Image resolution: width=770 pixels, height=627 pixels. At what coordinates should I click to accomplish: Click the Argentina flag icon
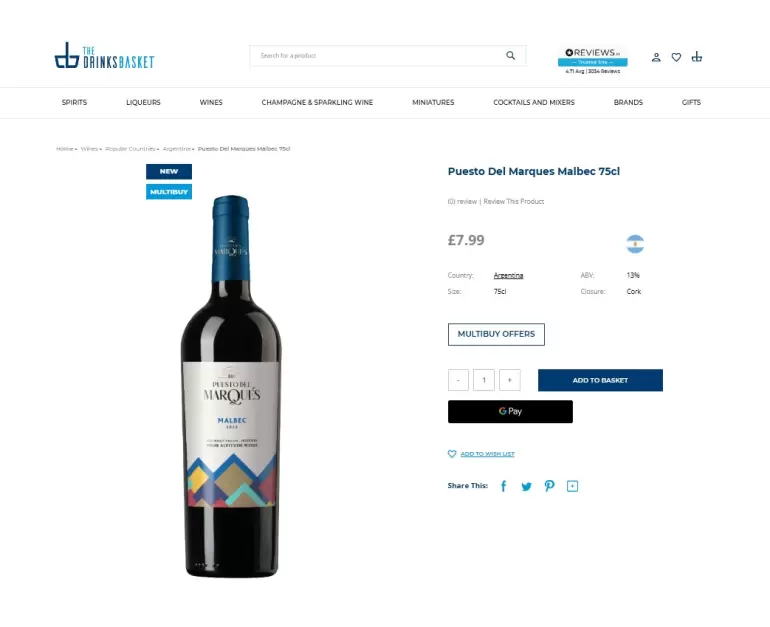pyautogui.click(x=635, y=244)
